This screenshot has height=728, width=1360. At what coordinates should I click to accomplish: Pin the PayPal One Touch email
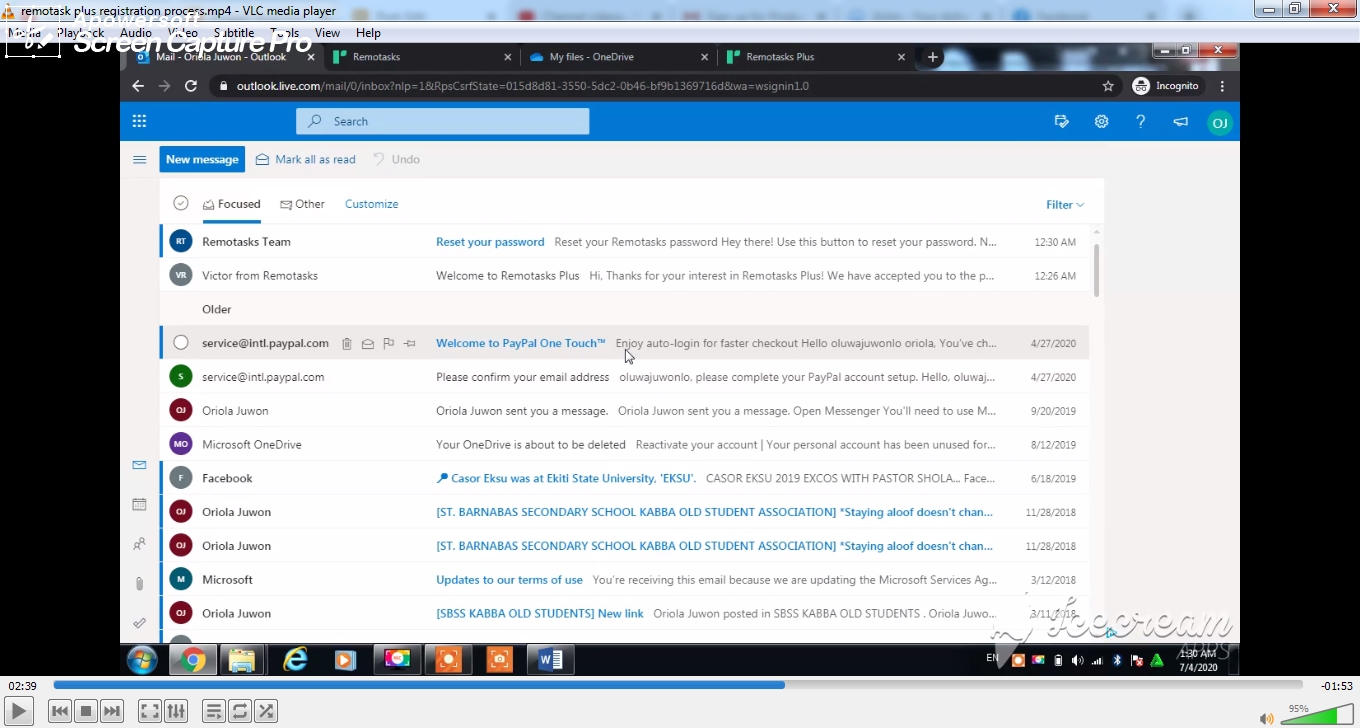click(x=409, y=343)
